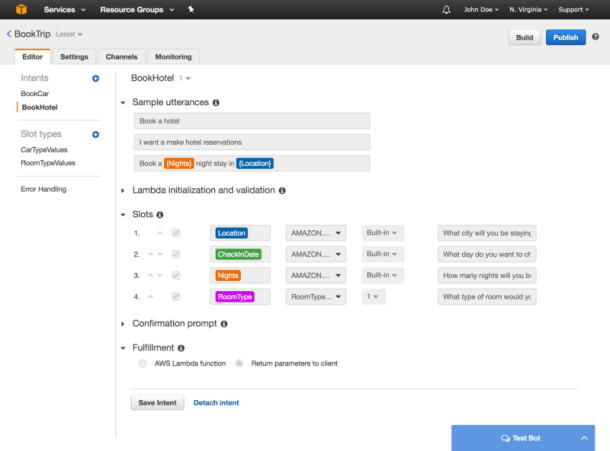Screen dimensions: 610x451
Task: Open the Services dropdown menu
Action: [x=65, y=9]
